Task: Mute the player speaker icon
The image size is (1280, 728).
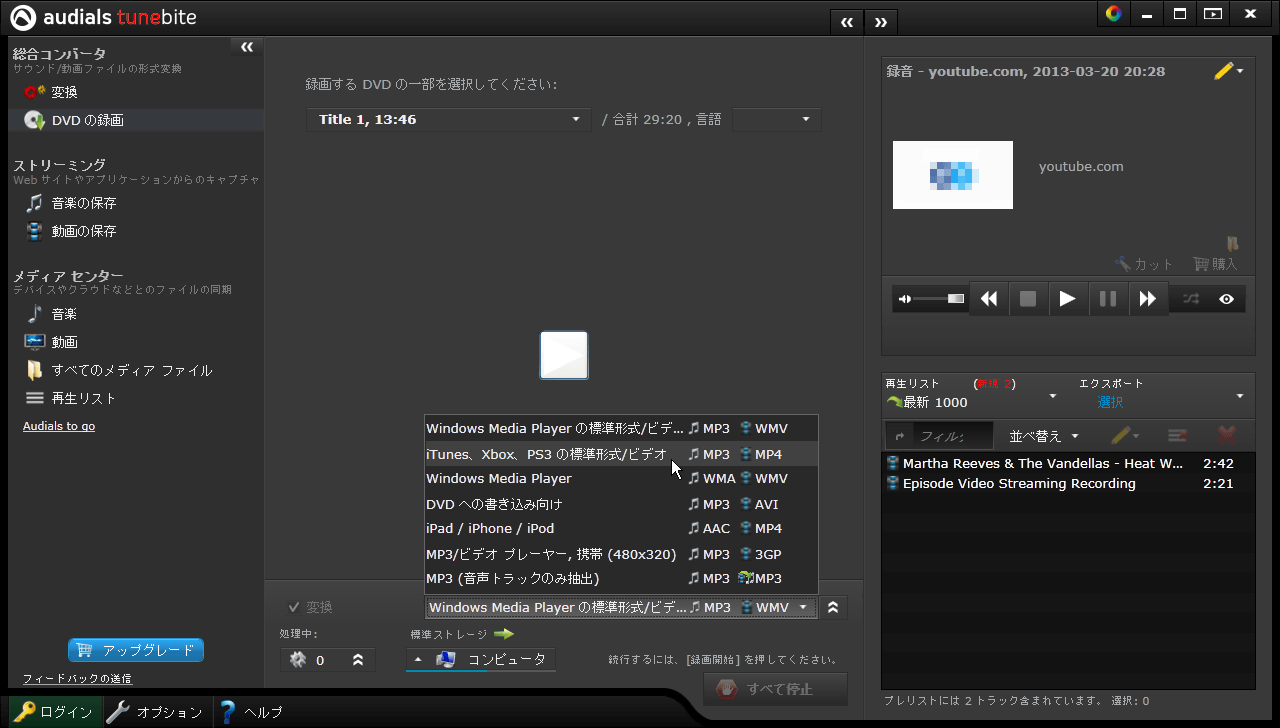Action: (905, 299)
